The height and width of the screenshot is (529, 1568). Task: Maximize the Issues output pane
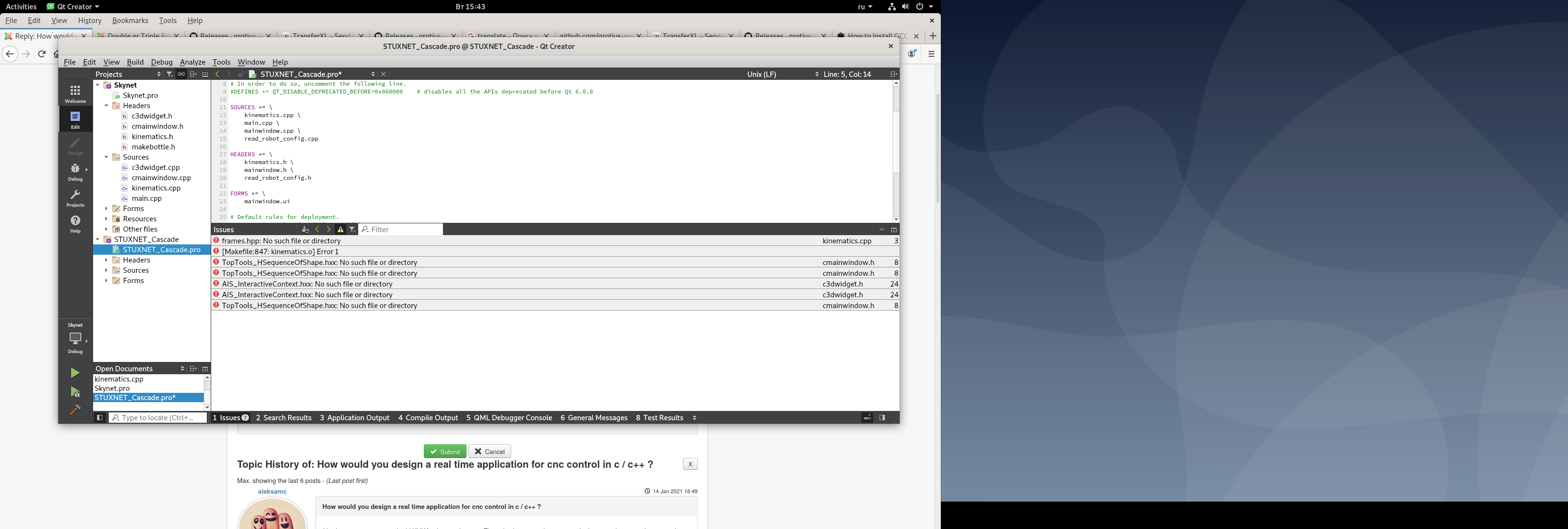click(894, 230)
